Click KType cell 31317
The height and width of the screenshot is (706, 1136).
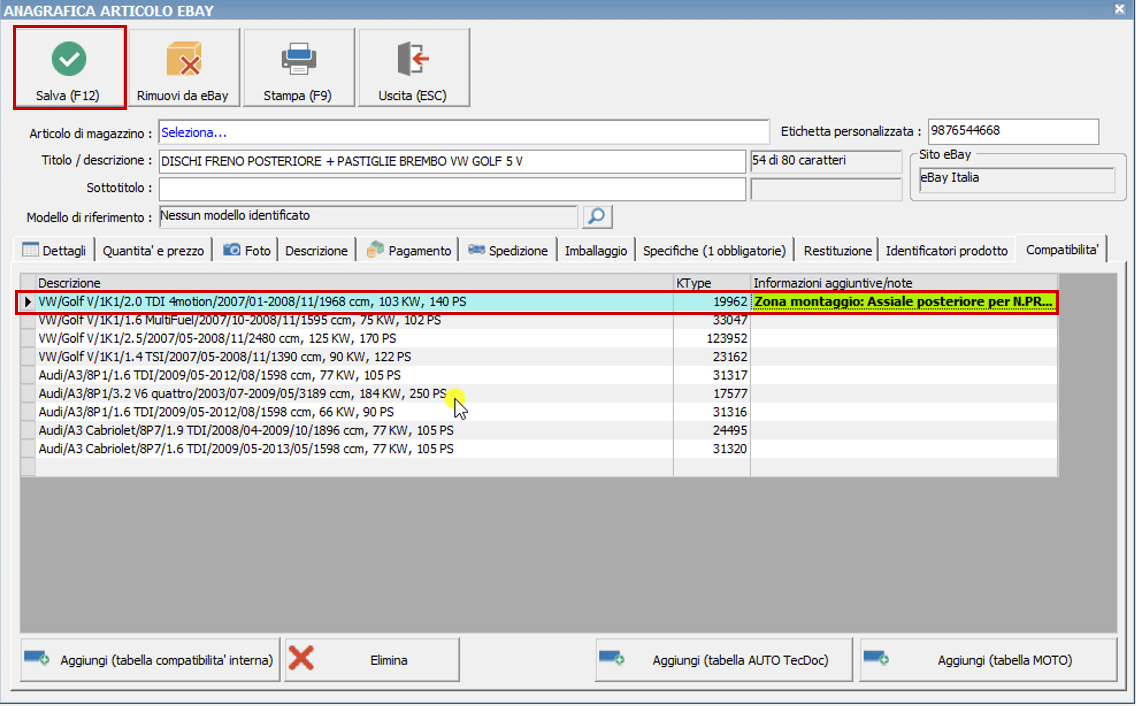[x=711, y=375]
